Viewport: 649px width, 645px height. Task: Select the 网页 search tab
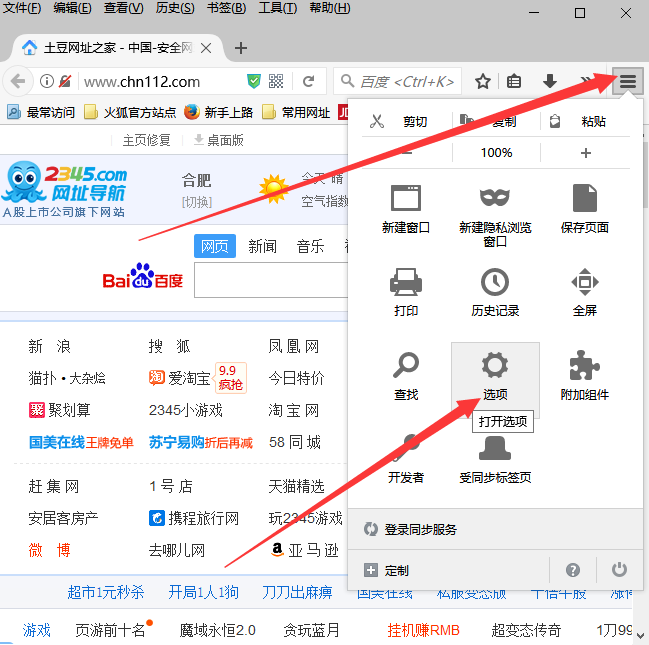coord(215,246)
